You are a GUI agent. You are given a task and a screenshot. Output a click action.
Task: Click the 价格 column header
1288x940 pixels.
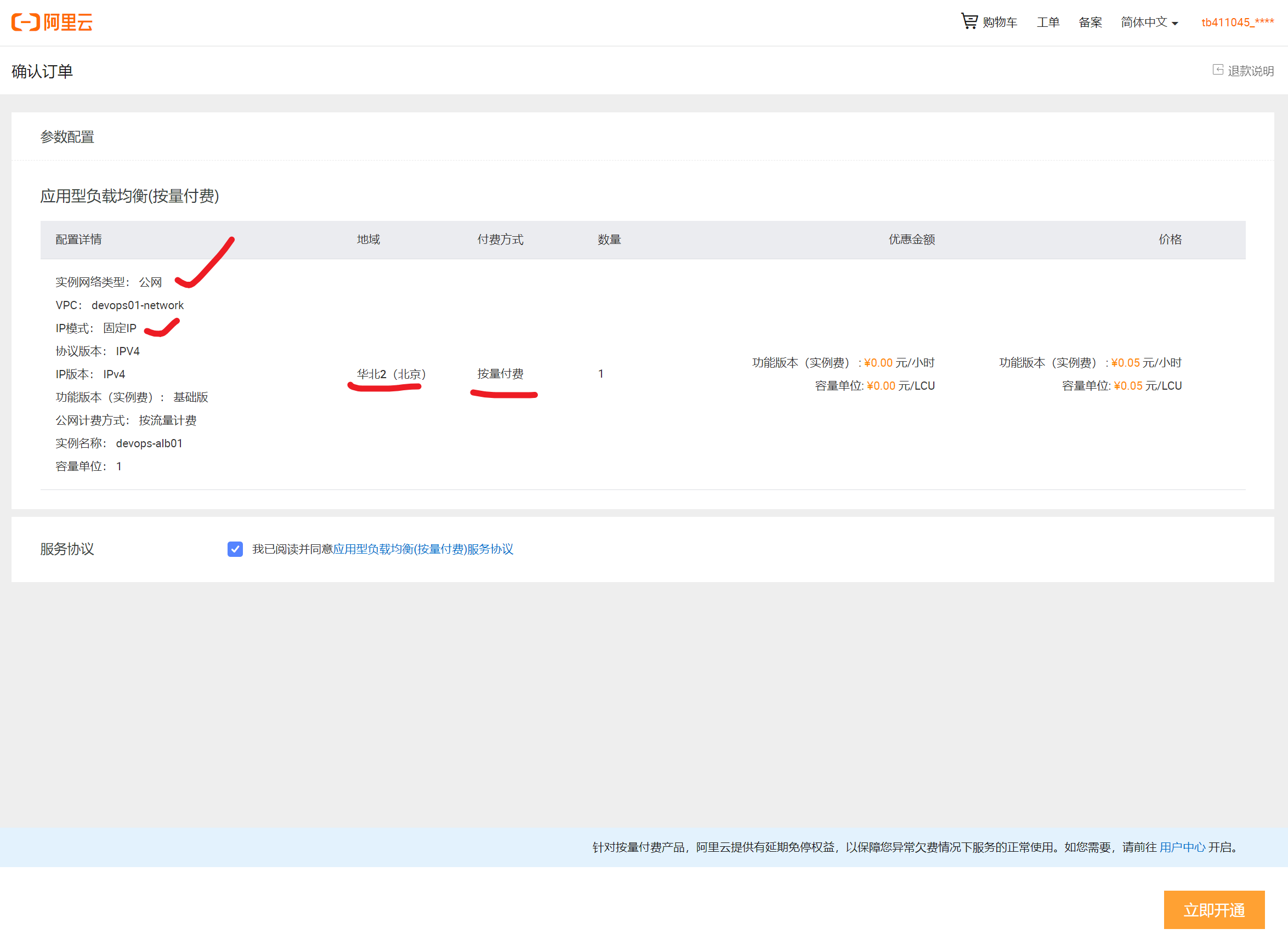click(x=1170, y=240)
